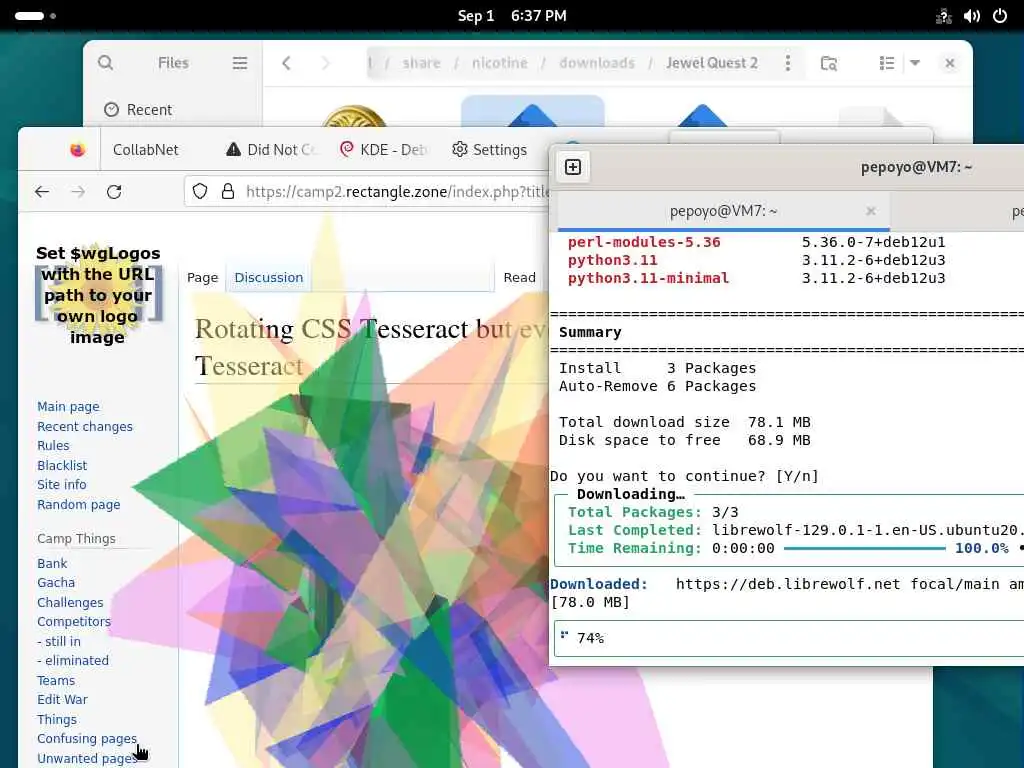This screenshot has height=768, width=1024.
Task: Click the 'python3.11-minimal' package name
Action: pos(648,278)
